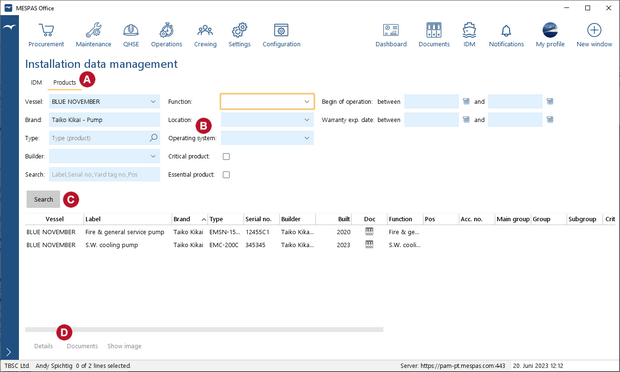Open calendar for Begin of operation start date
Image resolution: width=620 pixels, height=372 pixels.
(x=466, y=102)
